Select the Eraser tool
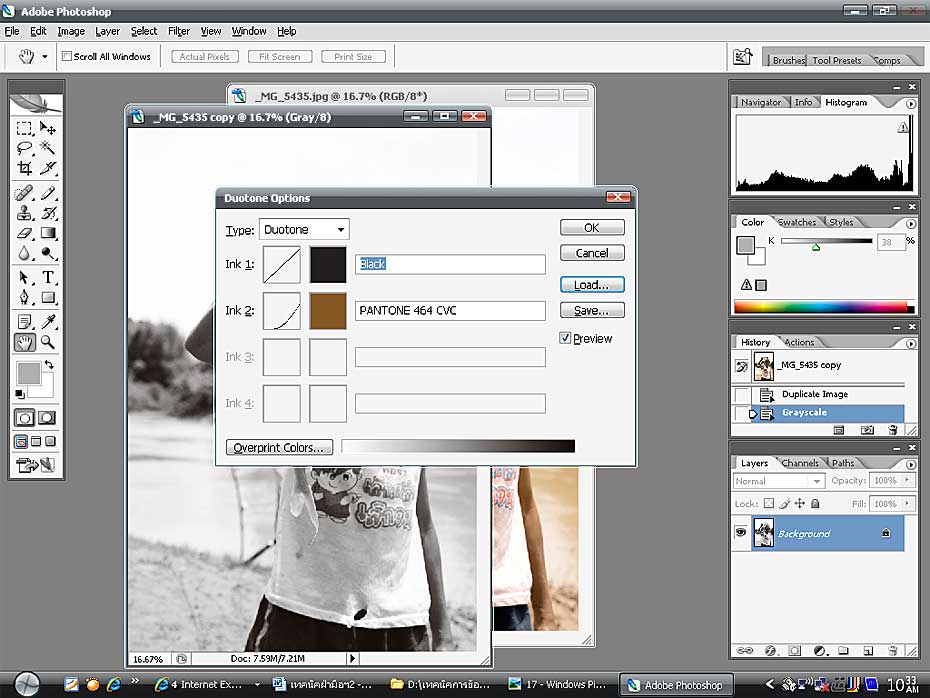The image size is (930, 698). click(x=24, y=233)
